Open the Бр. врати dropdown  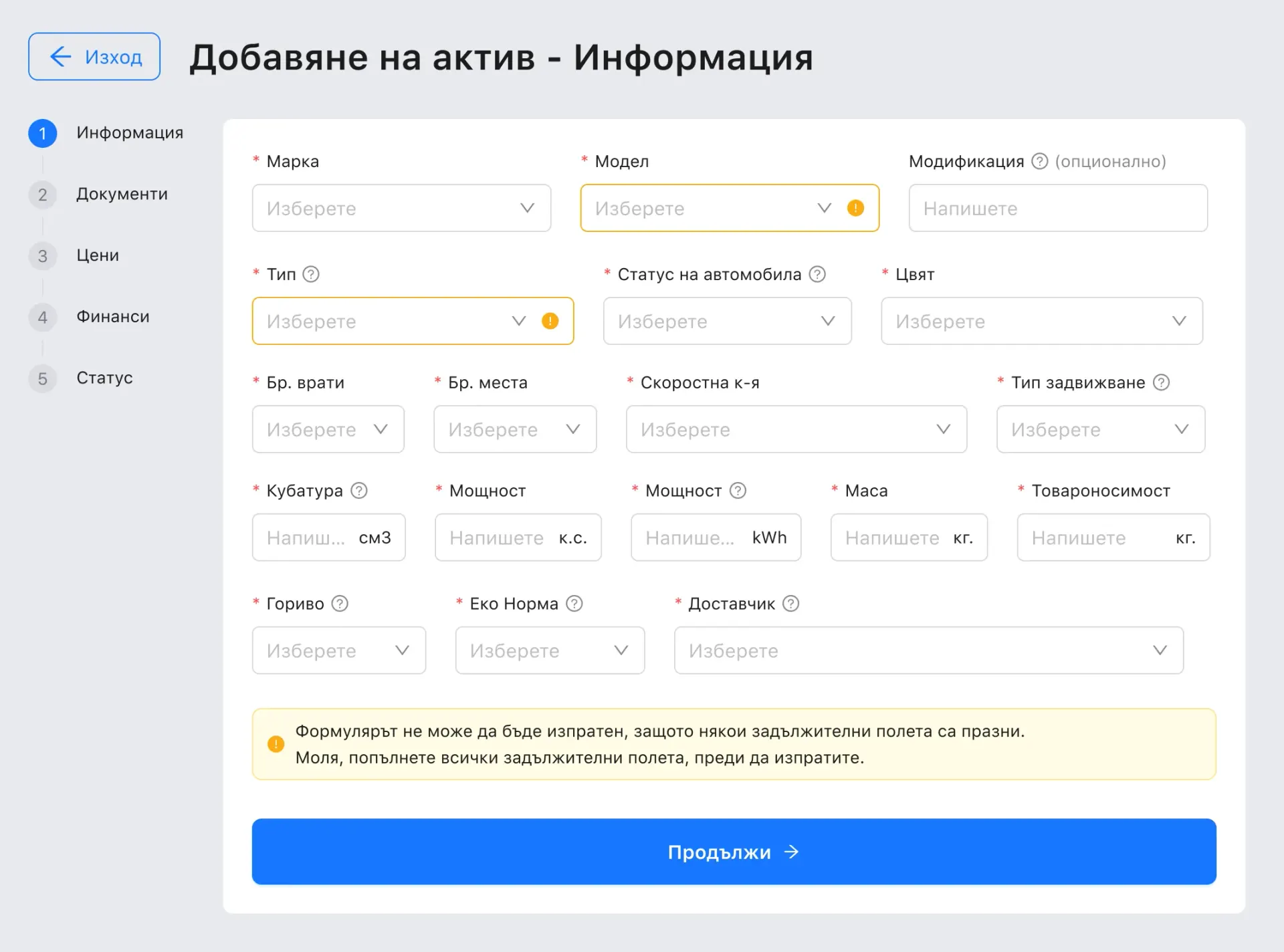[x=328, y=429]
